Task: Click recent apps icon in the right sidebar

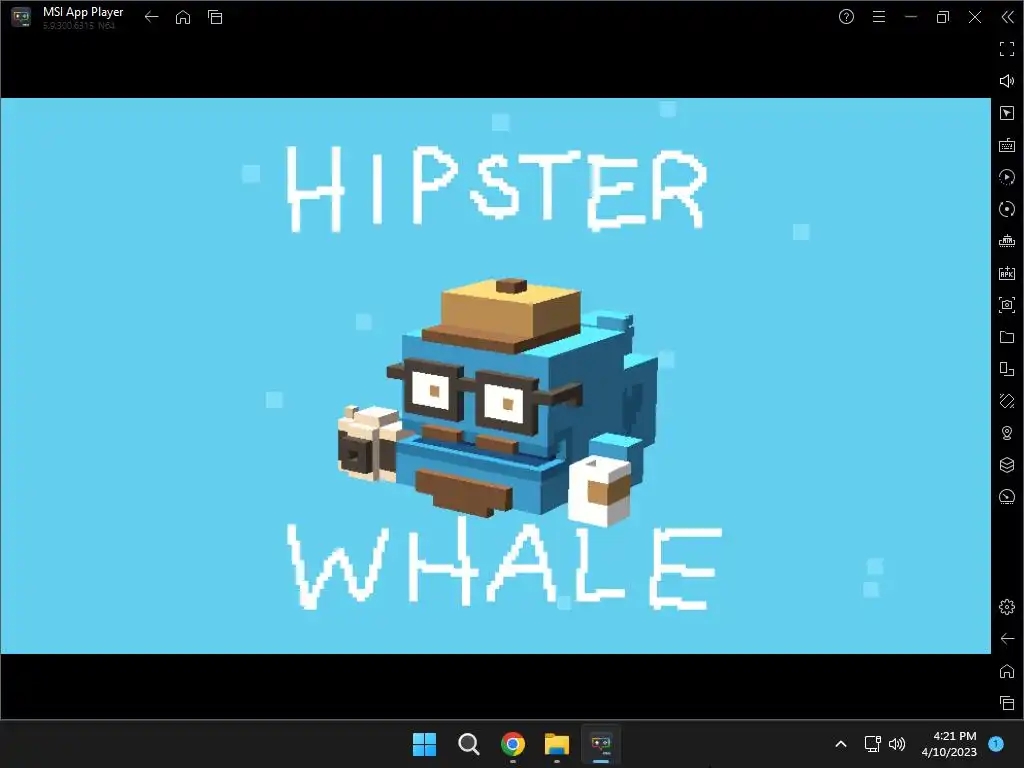Action: (x=1006, y=703)
